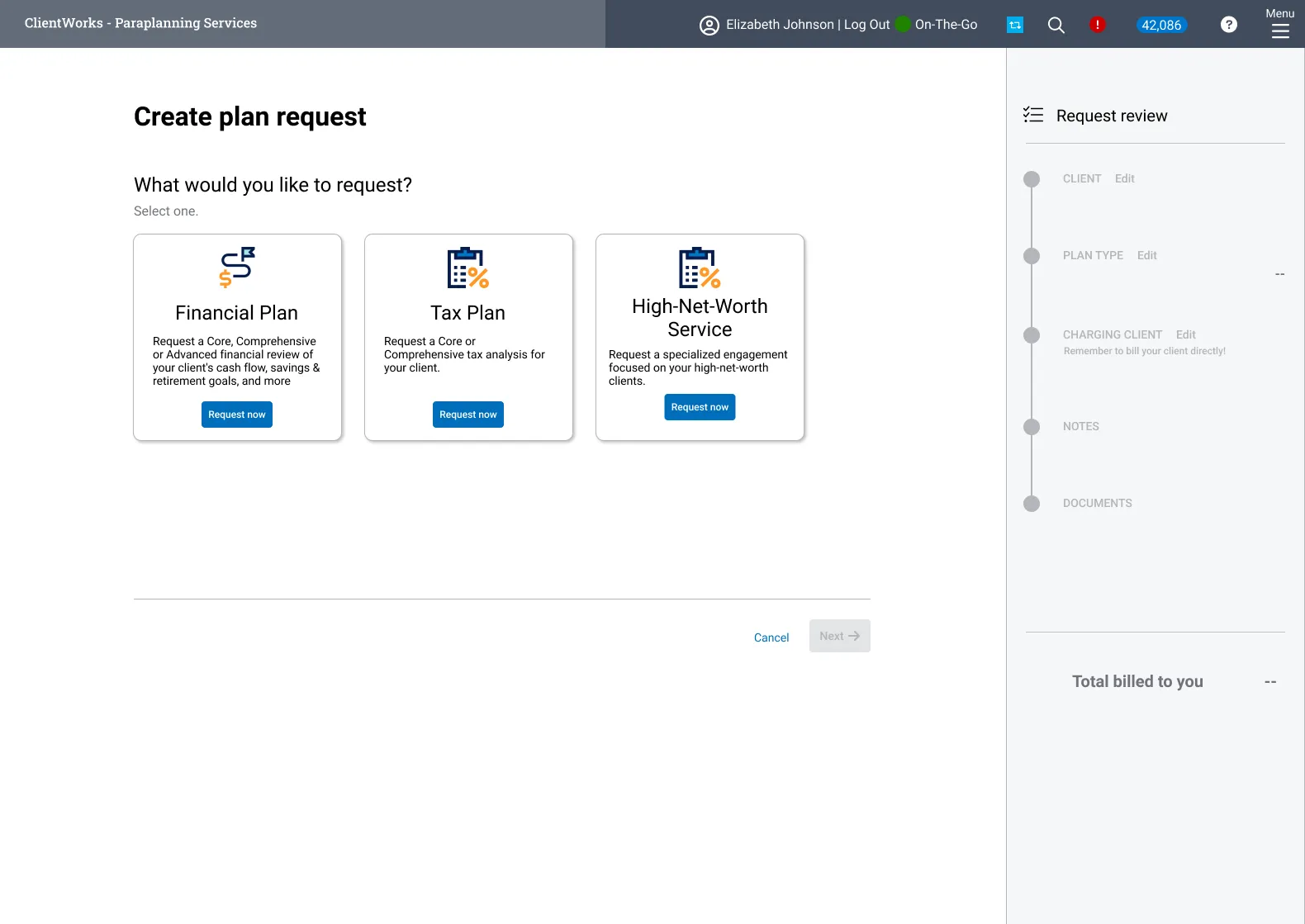Click the CHARGING CLIENT step circle marker

1032,335
